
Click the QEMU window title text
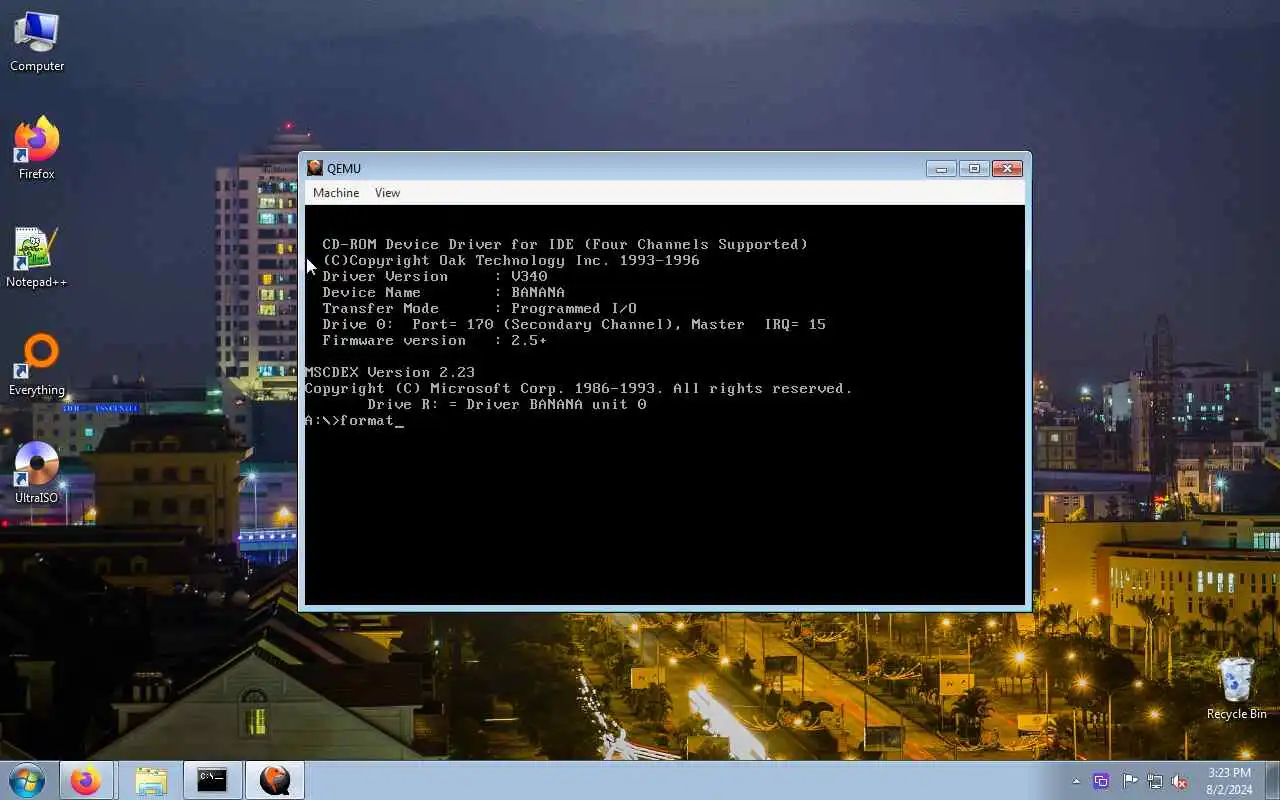[344, 169]
